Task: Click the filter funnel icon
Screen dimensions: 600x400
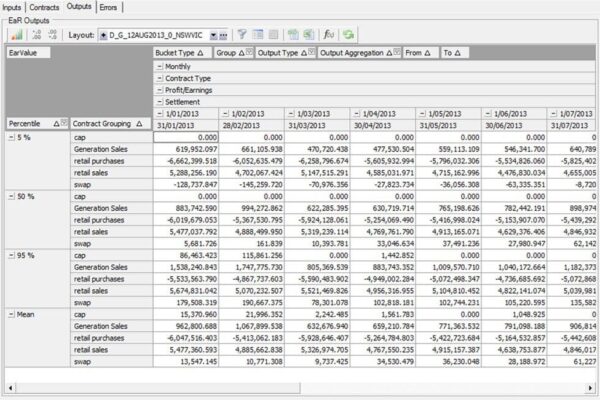Action: (242, 35)
